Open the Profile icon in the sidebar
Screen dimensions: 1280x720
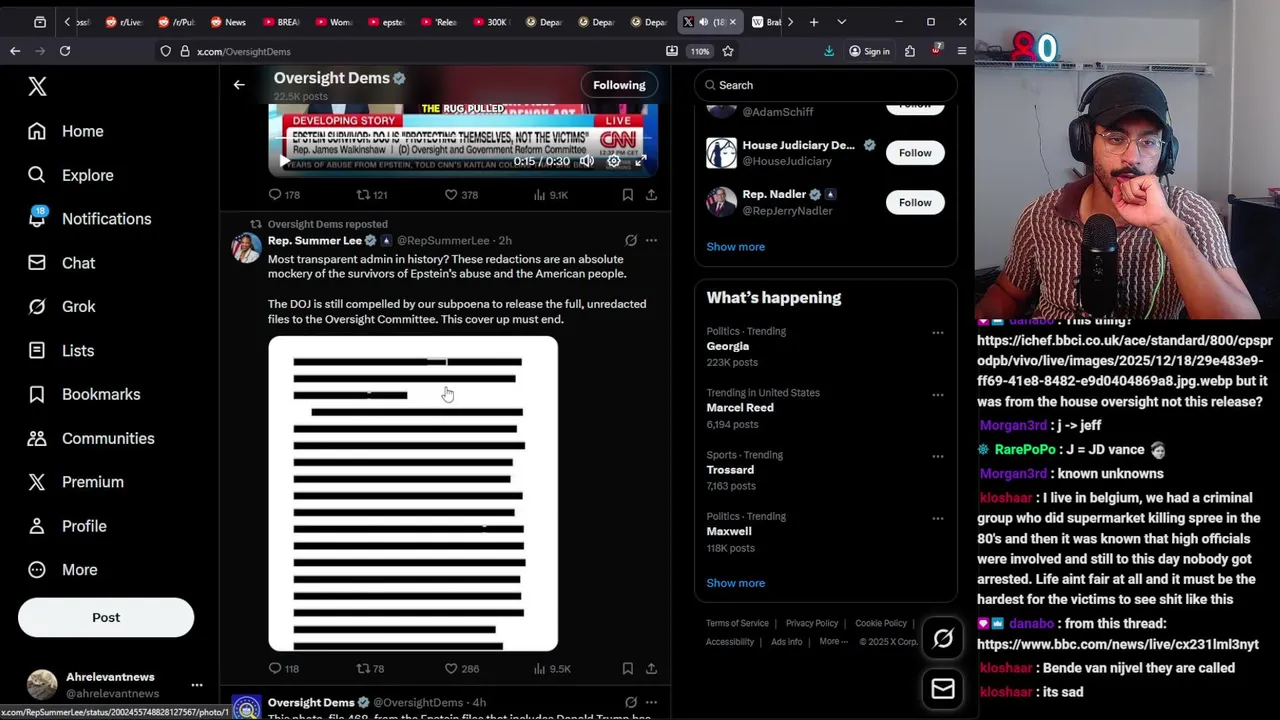[x=37, y=526]
